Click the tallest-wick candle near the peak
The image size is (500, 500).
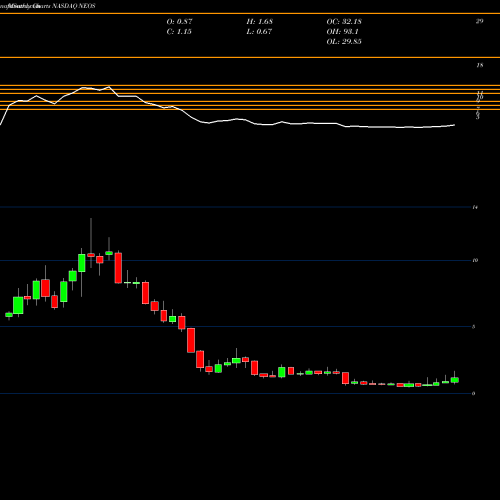91,255
